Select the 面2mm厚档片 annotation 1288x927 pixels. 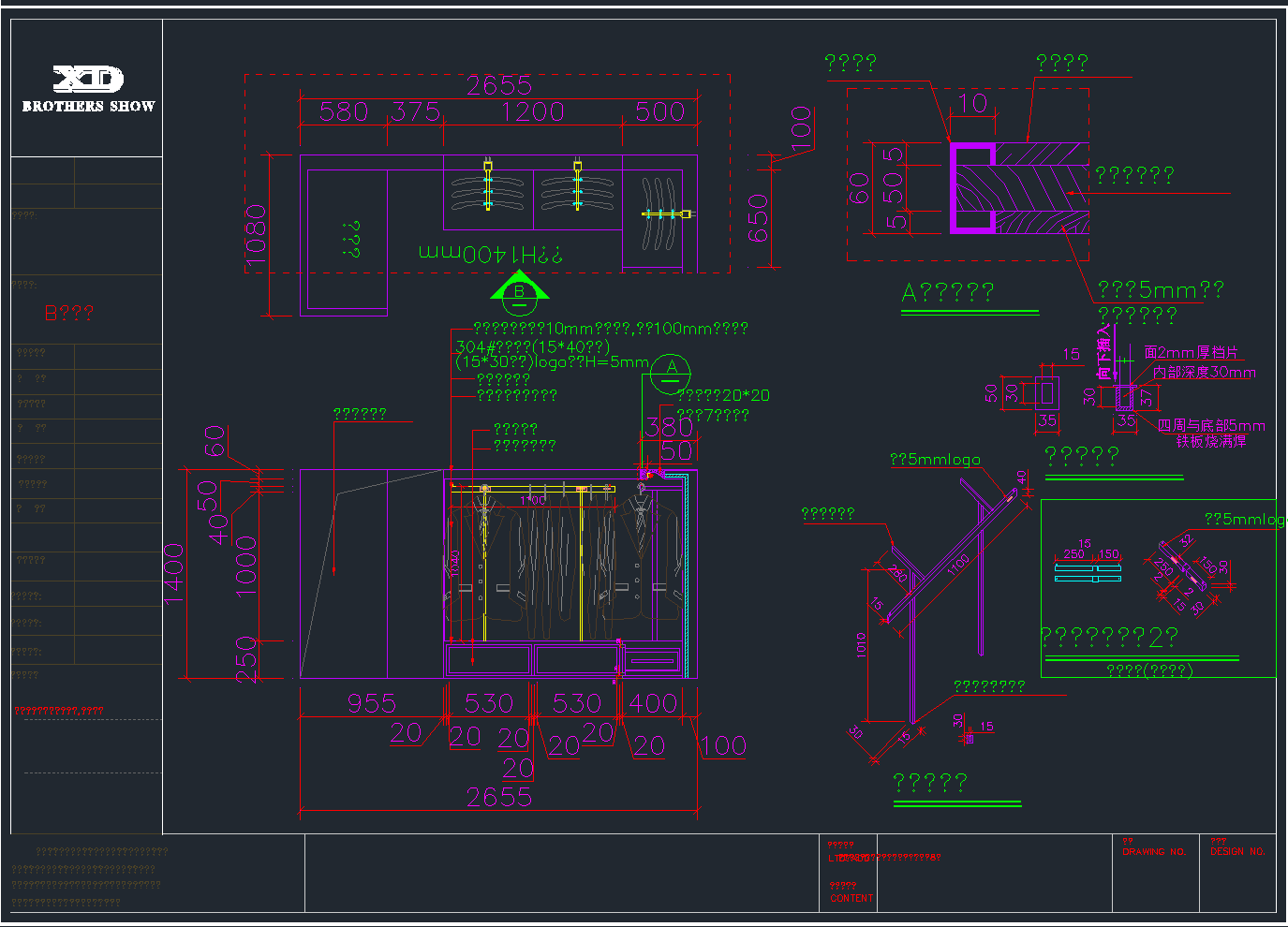click(1191, 353)
